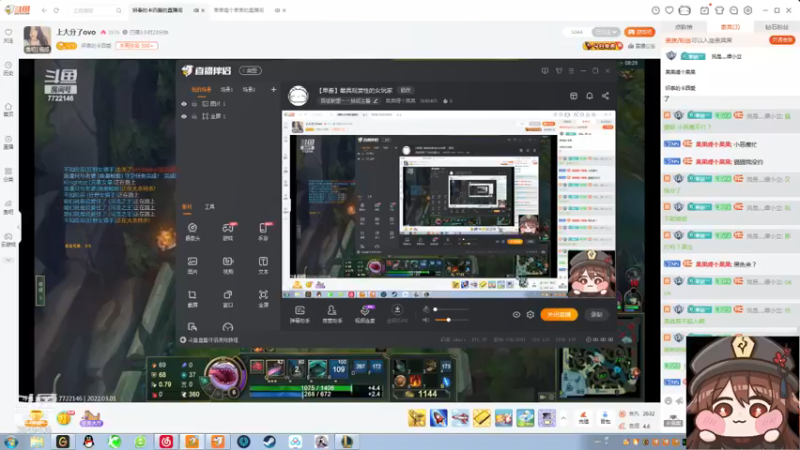The height and width of the screenshot is (450, 800).
Task: Open the home icon in the left sidebar
Action: pos(8,107)
